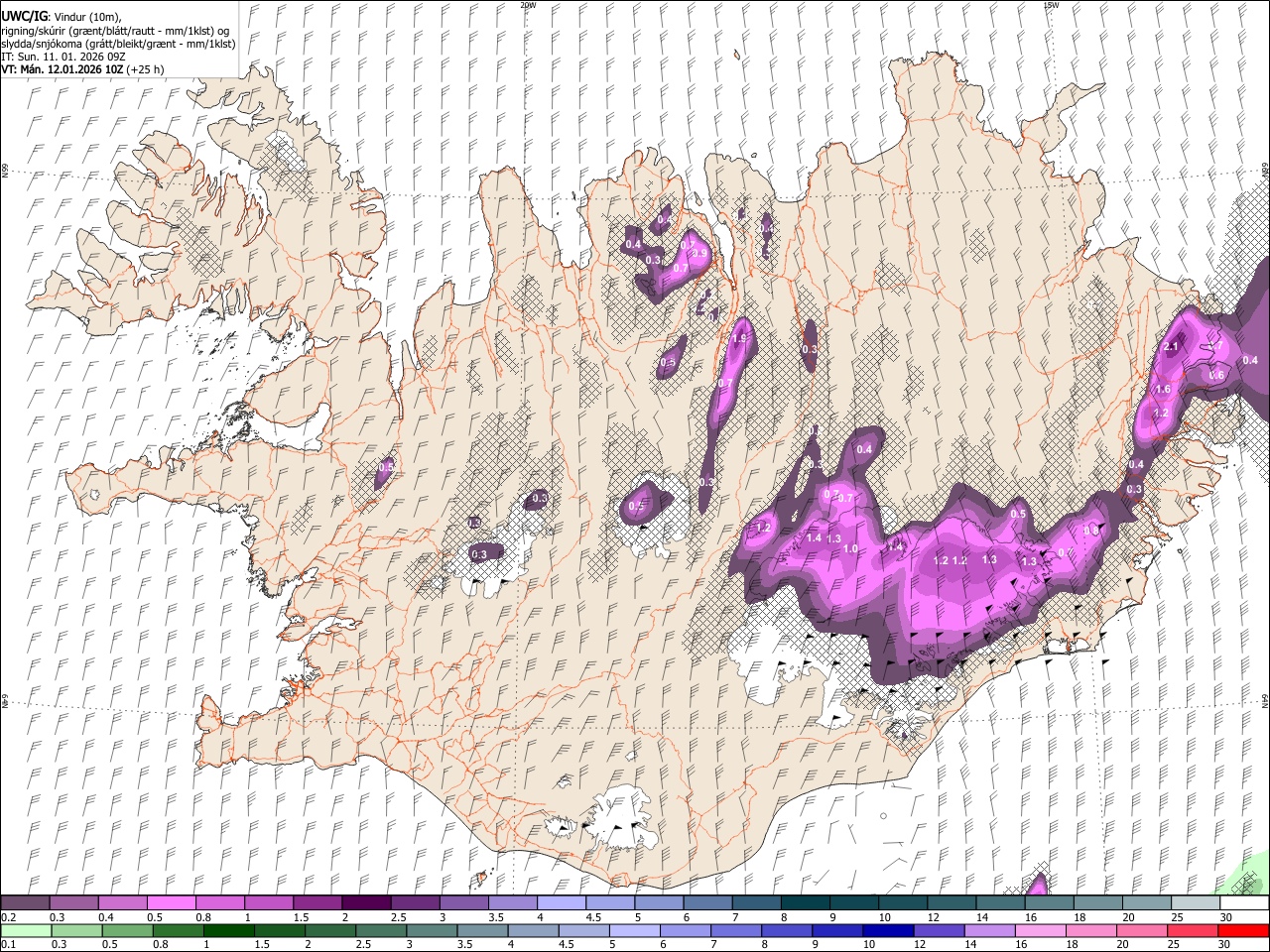
Task: Click the init time 'IT: Sun. 11. 01. 2026 09Z'
Action: [63, 57]
